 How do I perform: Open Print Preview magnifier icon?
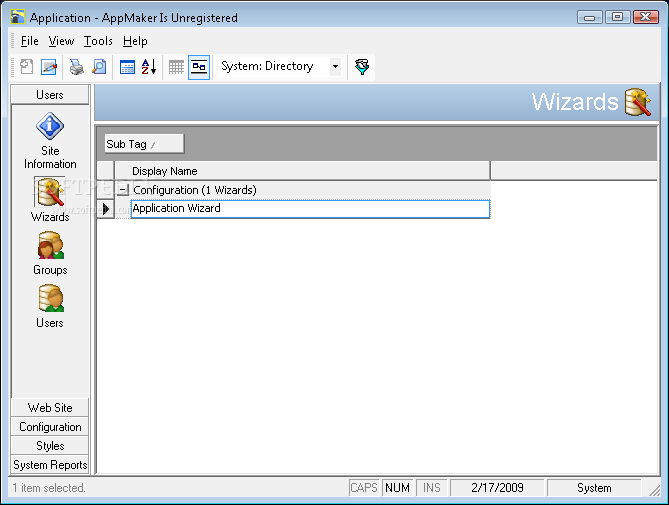(99, 67)
